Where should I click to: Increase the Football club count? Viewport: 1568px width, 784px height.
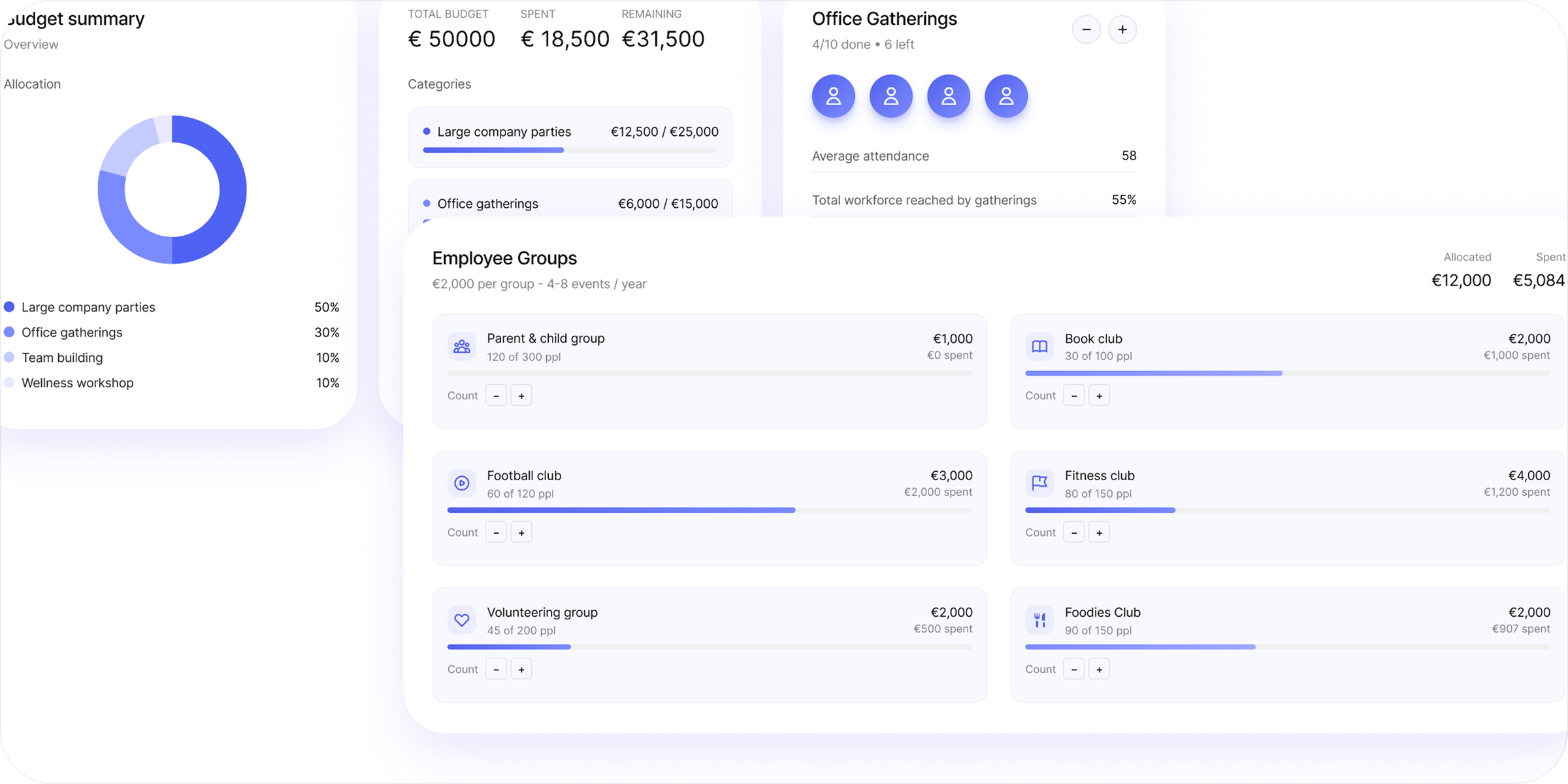pyautogui.click(x=521, y=532)
